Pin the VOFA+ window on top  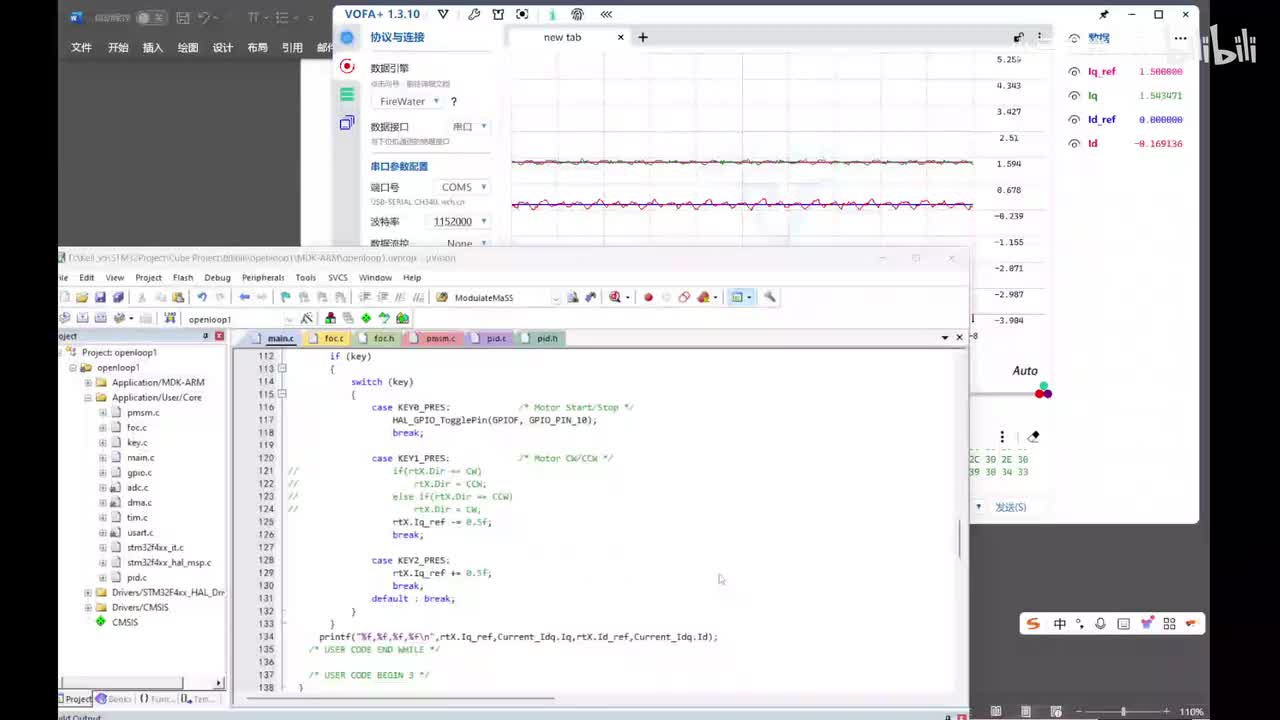click(x=1104, y=15)
